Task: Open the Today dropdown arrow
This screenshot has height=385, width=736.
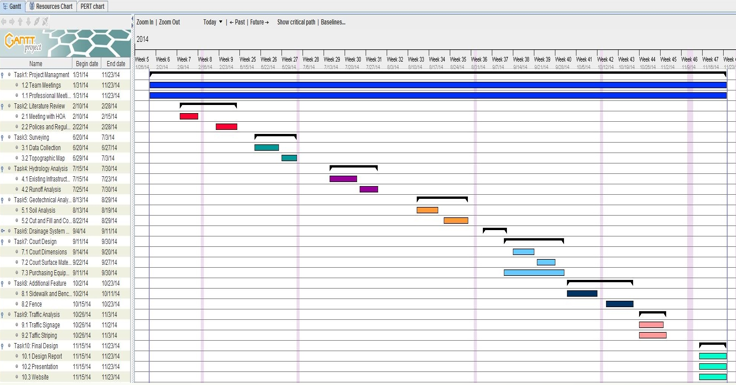Action: (x=221, y=22)
